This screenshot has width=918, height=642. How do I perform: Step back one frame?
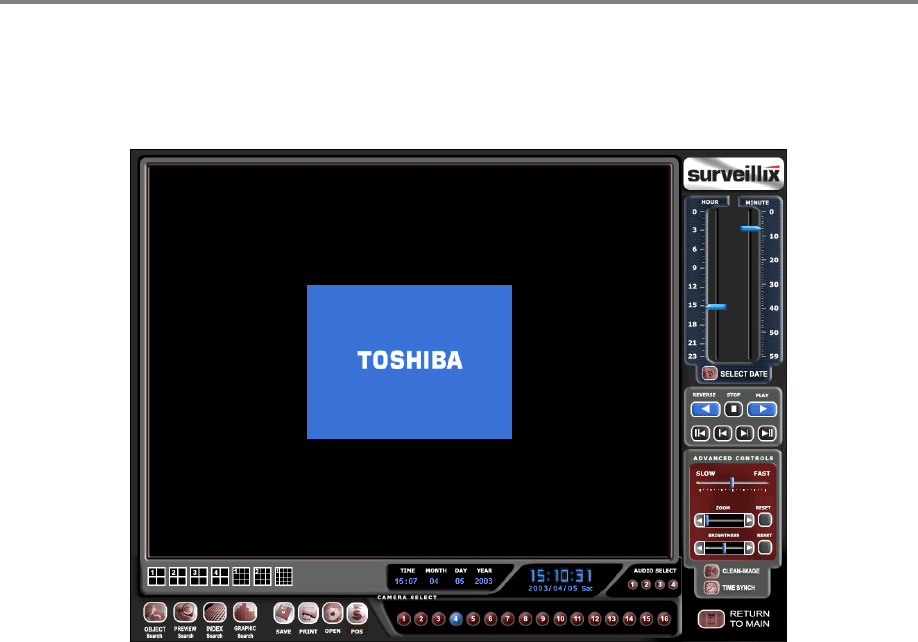[x=722, y=433]
